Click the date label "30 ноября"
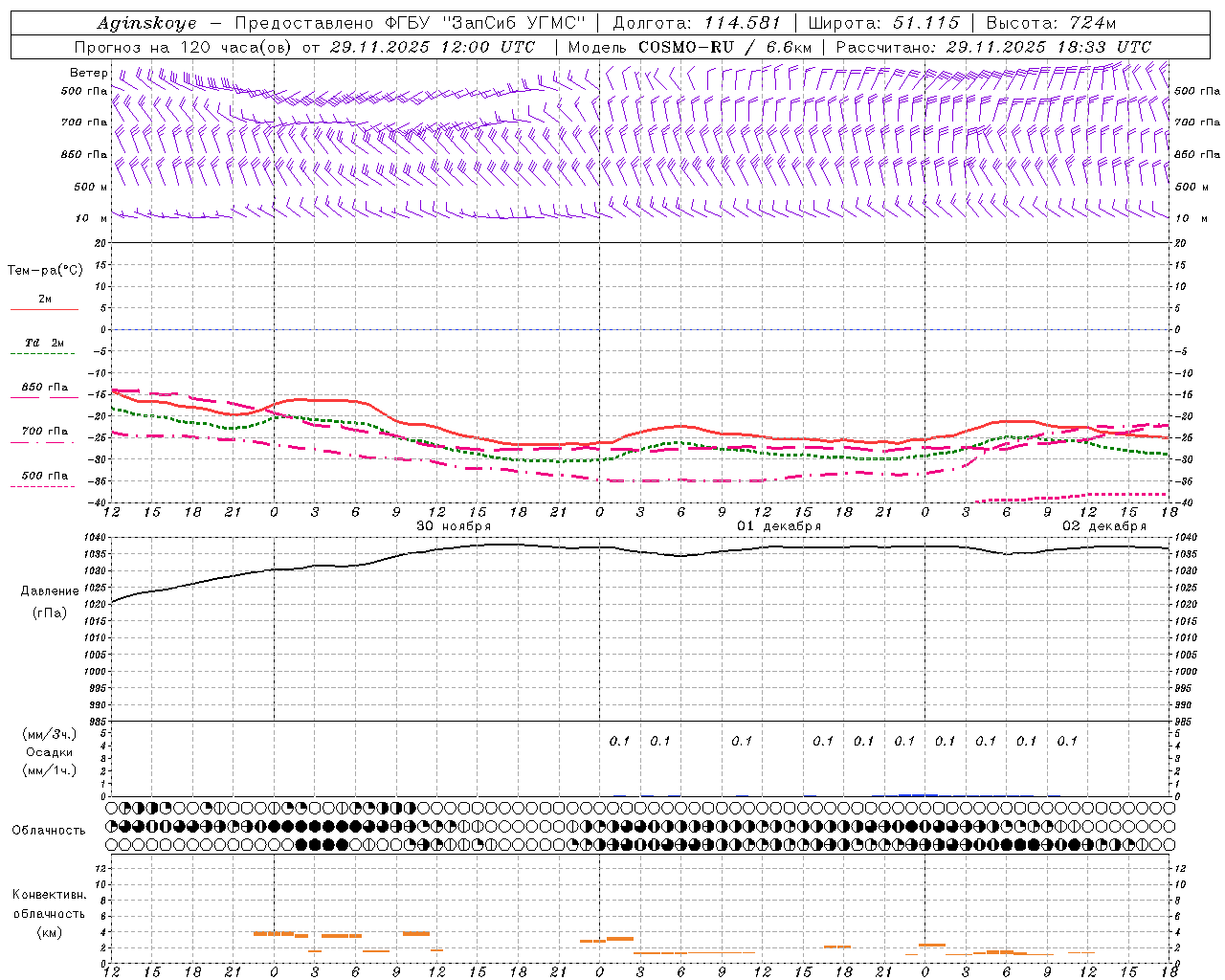 click(x=454, y=526)
